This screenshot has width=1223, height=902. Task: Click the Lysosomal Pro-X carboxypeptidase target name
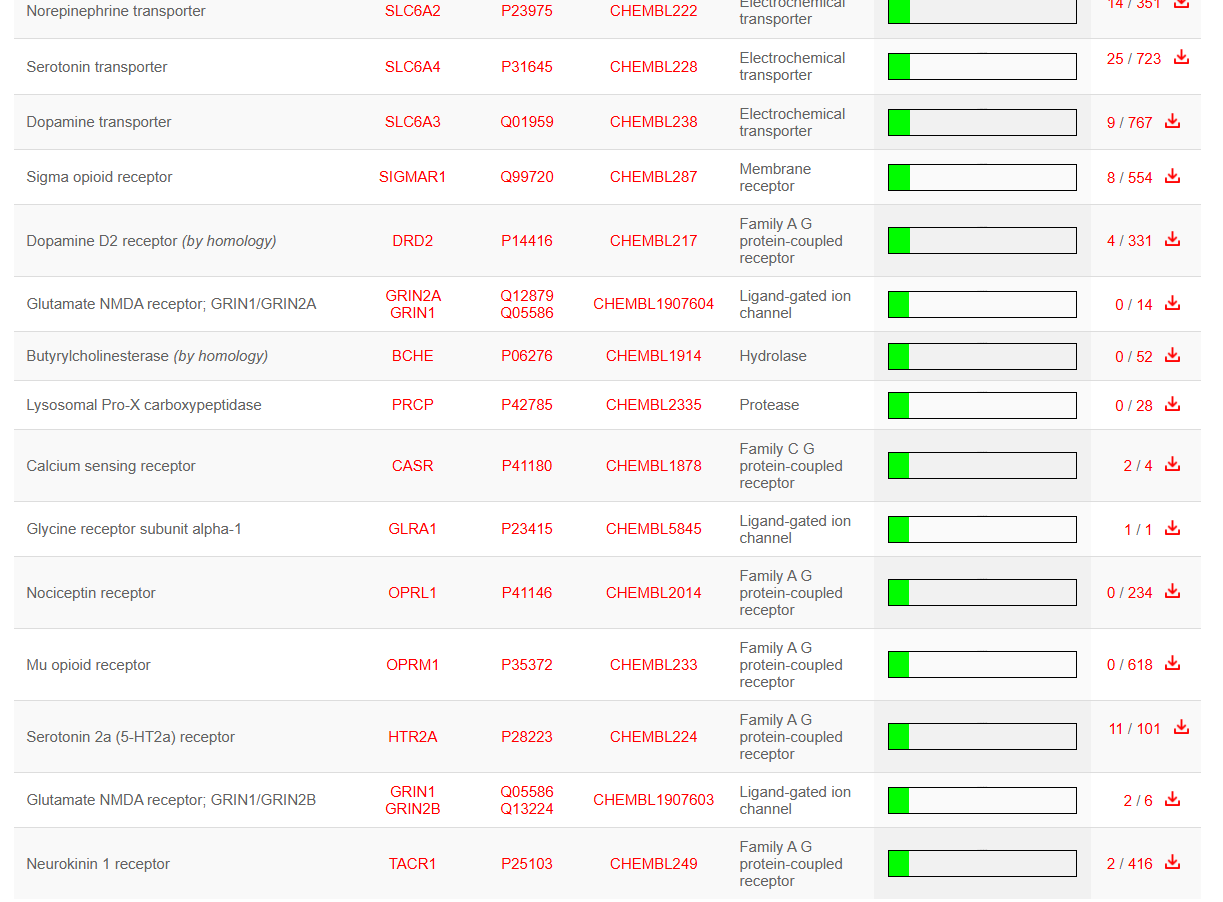(144, 405)
